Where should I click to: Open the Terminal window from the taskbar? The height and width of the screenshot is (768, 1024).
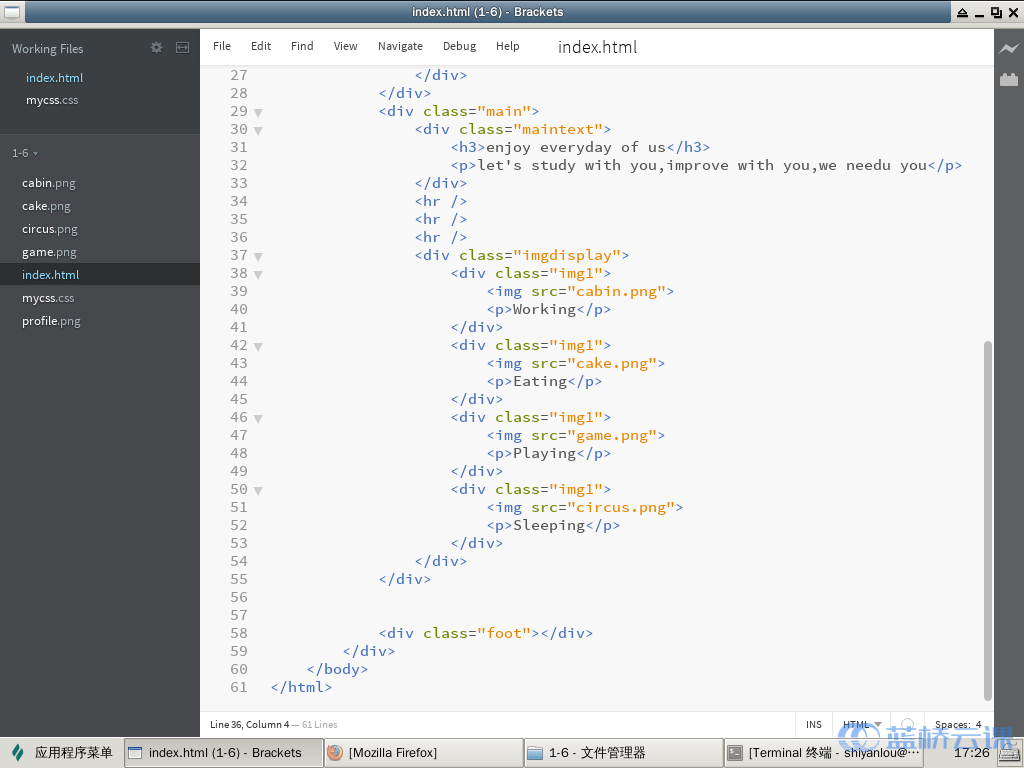click(x=822, y=752)
